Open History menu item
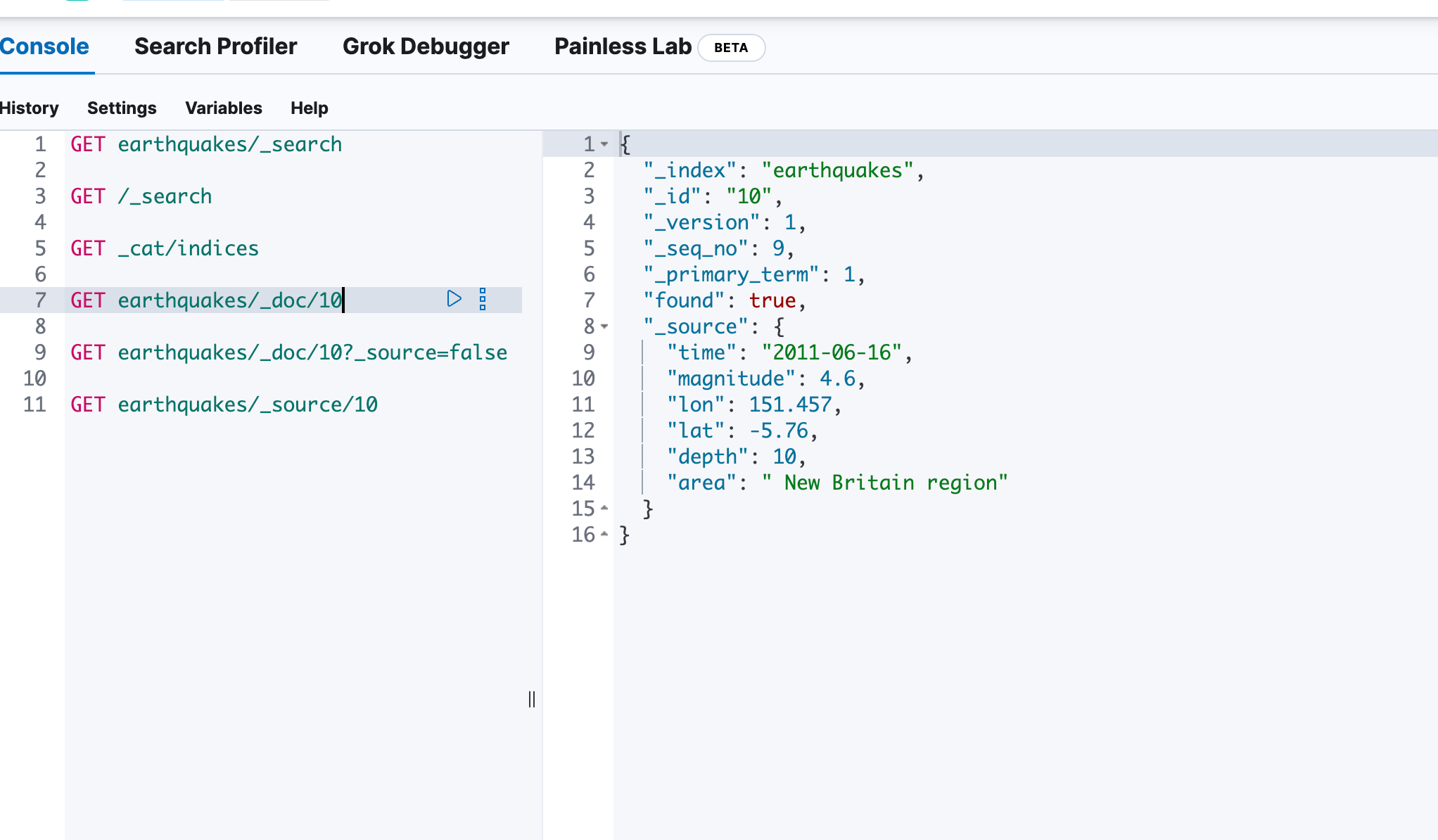1438x840 pixels. pos(29,108)
